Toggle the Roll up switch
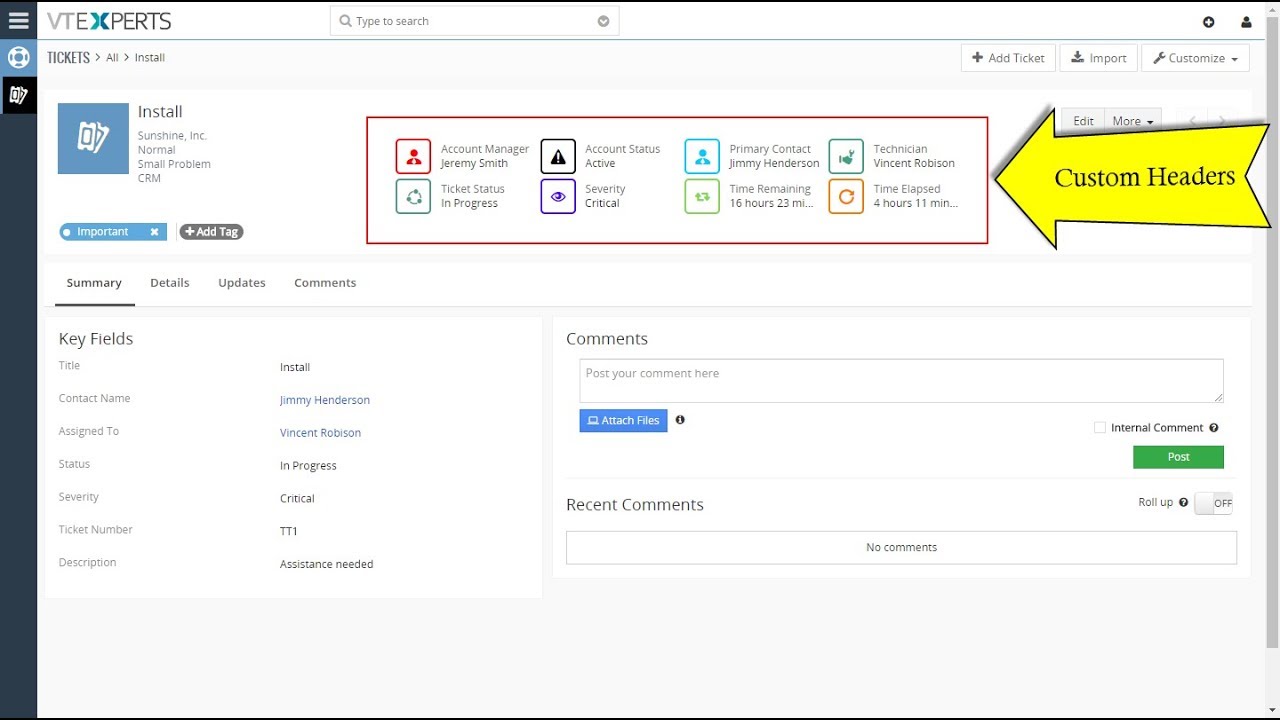The width and height of the screenshot is (1280, 720). click(x=1213, y=503)
